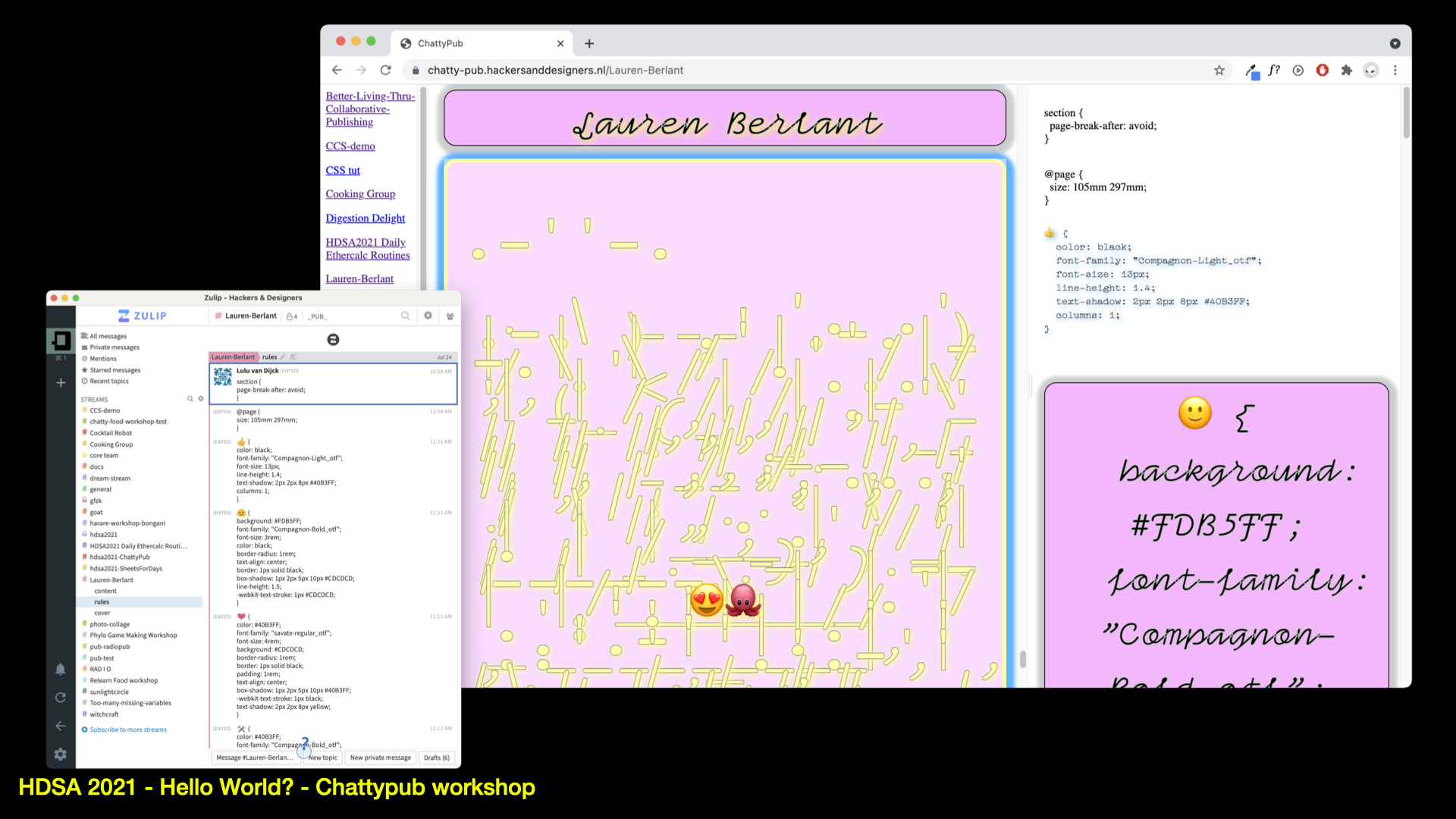Click the Chrome forward arrow

361,70
